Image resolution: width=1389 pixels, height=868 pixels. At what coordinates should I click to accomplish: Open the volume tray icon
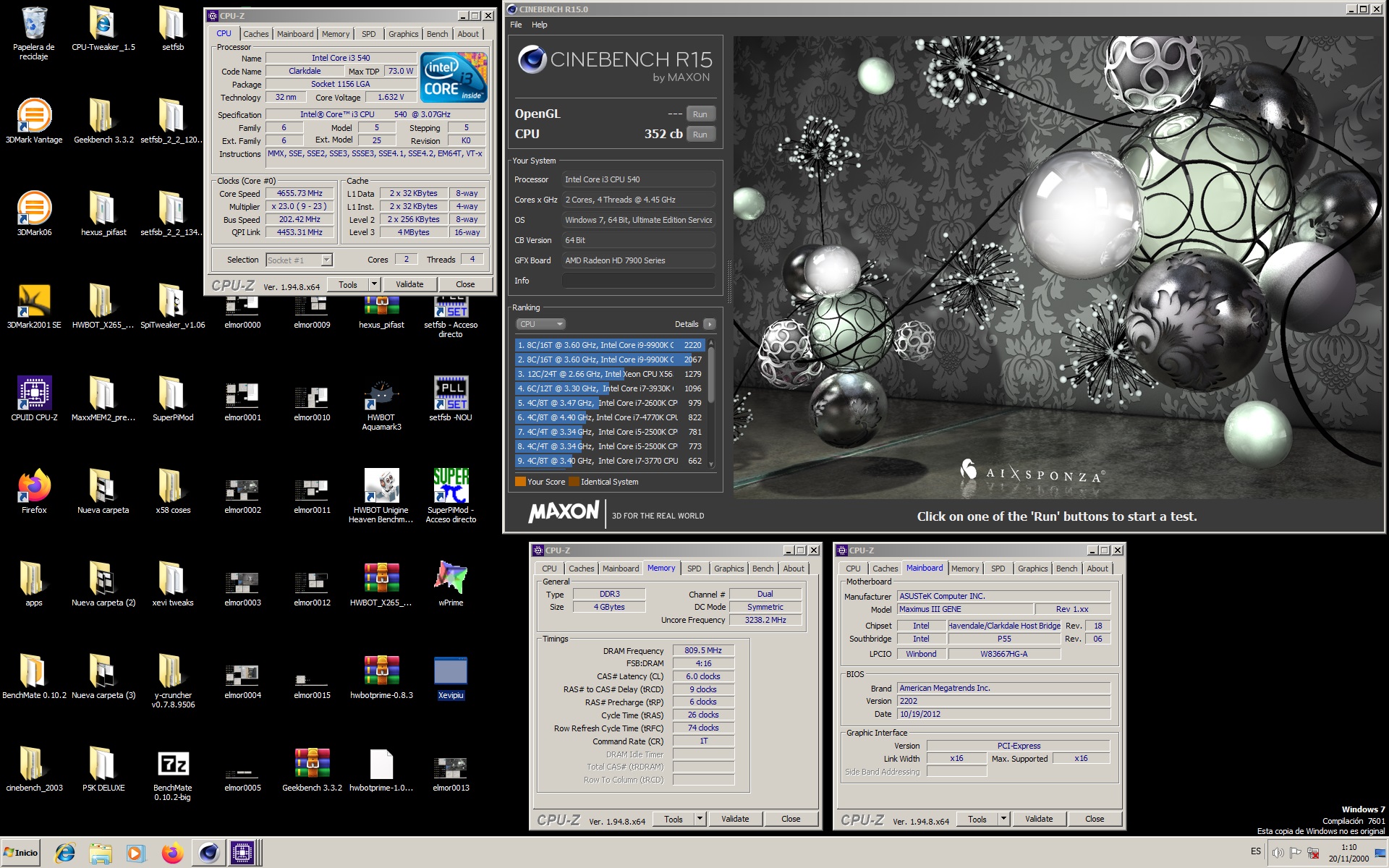tap(1278, 853)
